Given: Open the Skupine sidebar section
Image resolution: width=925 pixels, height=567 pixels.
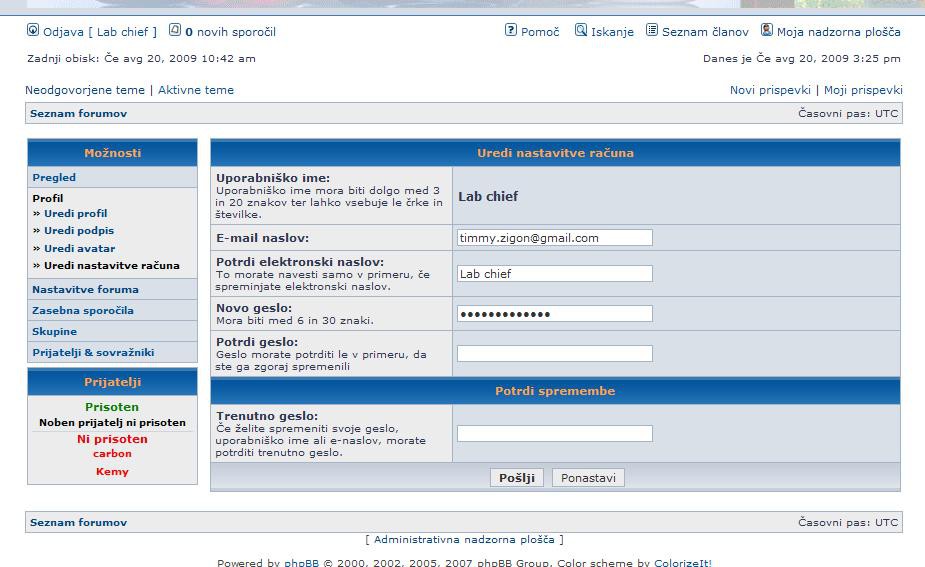Looking at the screenshot, I should 54,331.
